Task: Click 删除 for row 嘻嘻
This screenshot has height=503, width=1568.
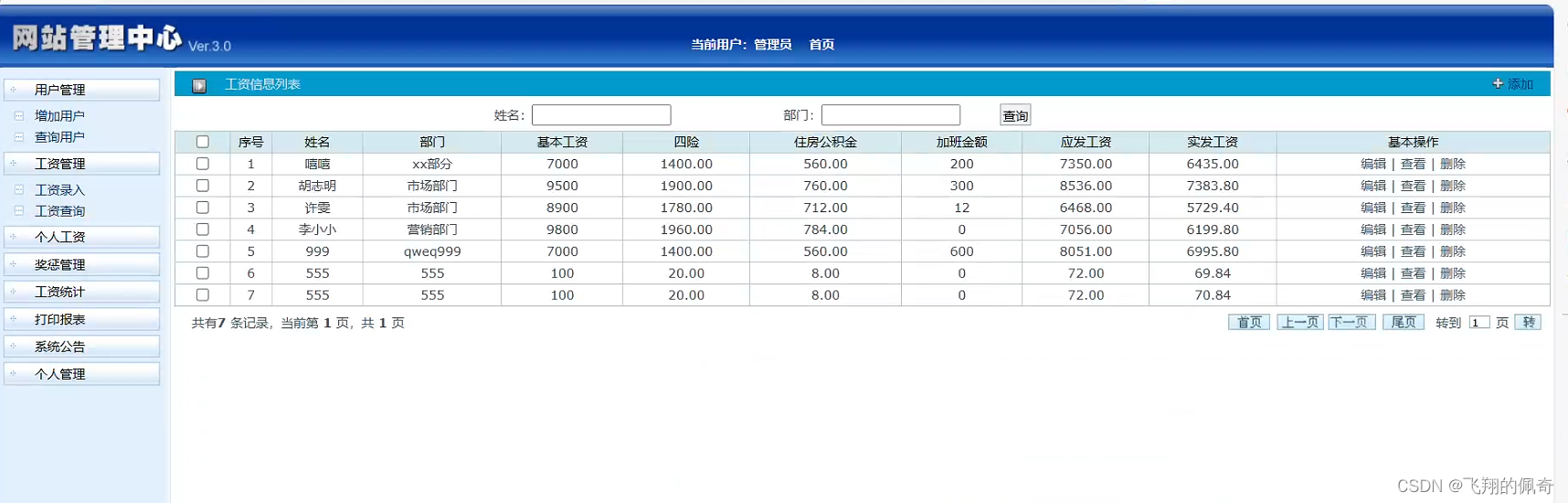Action: (x=1453, y=164)
